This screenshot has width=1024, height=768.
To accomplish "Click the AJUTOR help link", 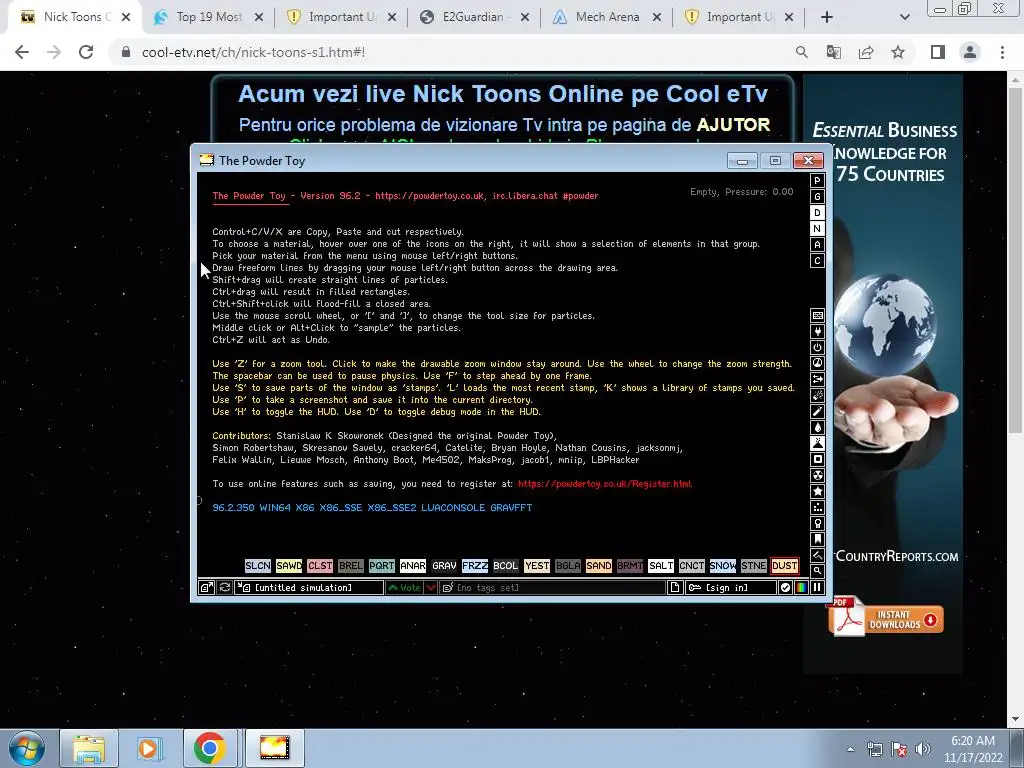I will pyautogui.click(x=733, y=124).
